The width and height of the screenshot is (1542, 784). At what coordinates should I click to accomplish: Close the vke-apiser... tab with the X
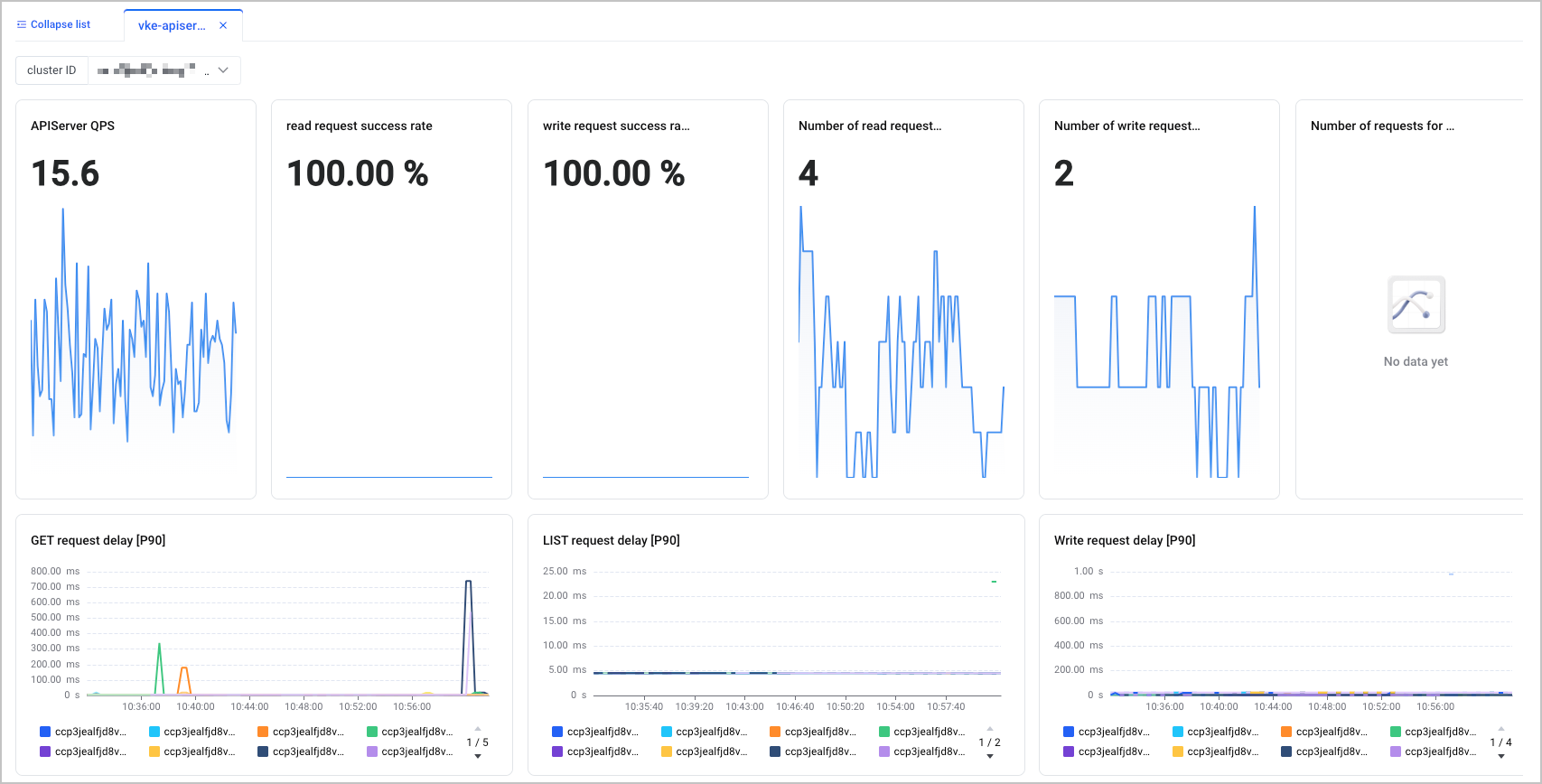point(223,25)
